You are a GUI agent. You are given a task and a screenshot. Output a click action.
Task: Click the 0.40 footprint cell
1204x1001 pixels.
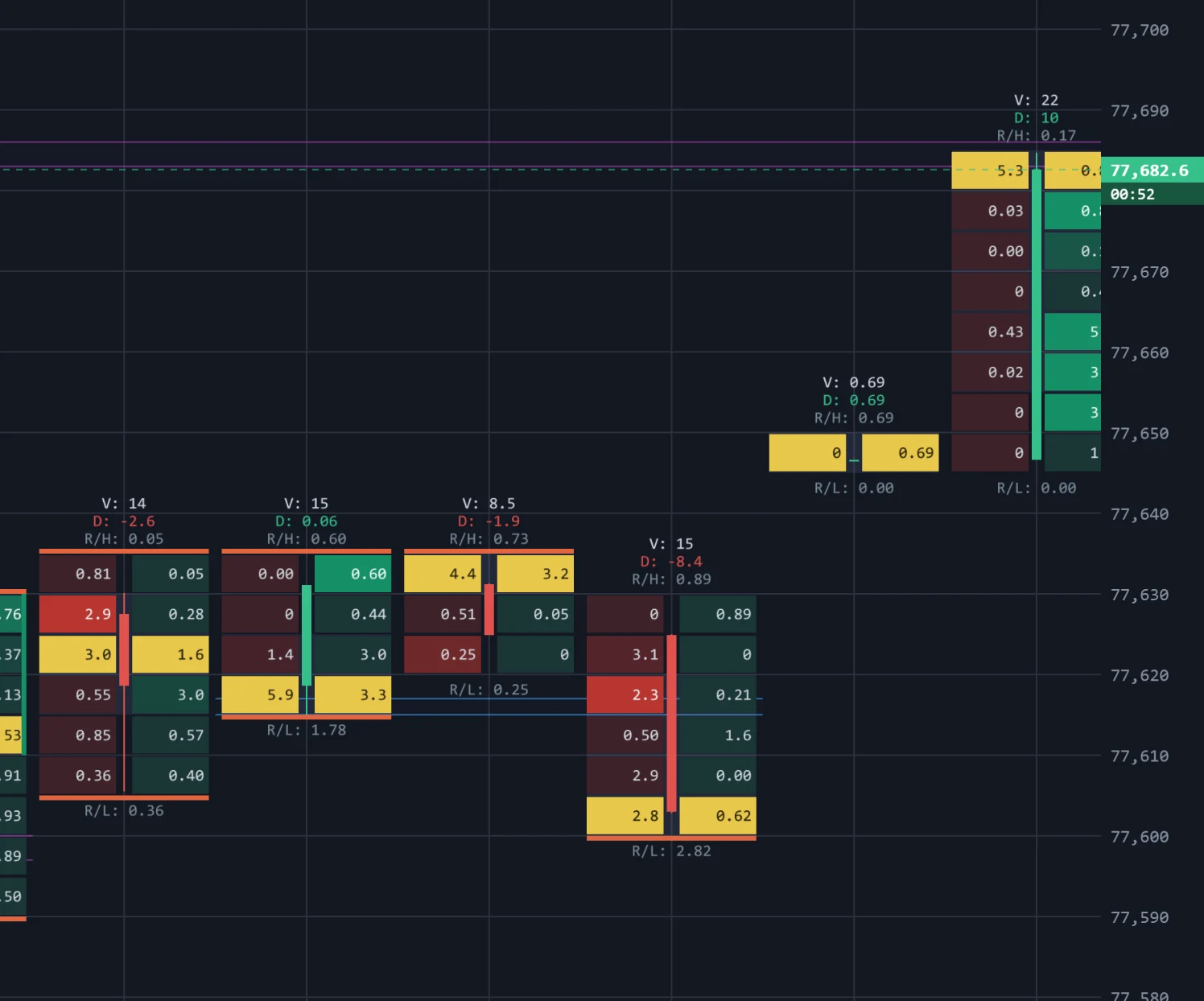(x=171, y=775)
